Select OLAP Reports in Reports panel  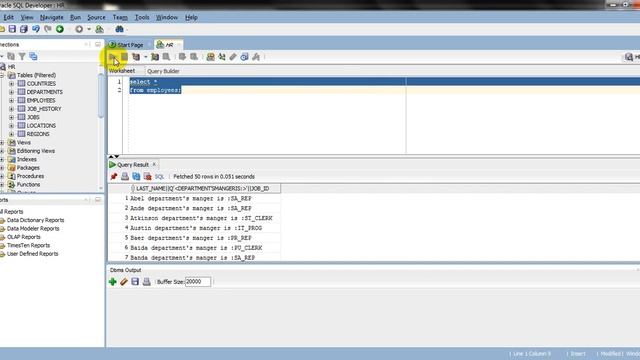click(24, 237)
